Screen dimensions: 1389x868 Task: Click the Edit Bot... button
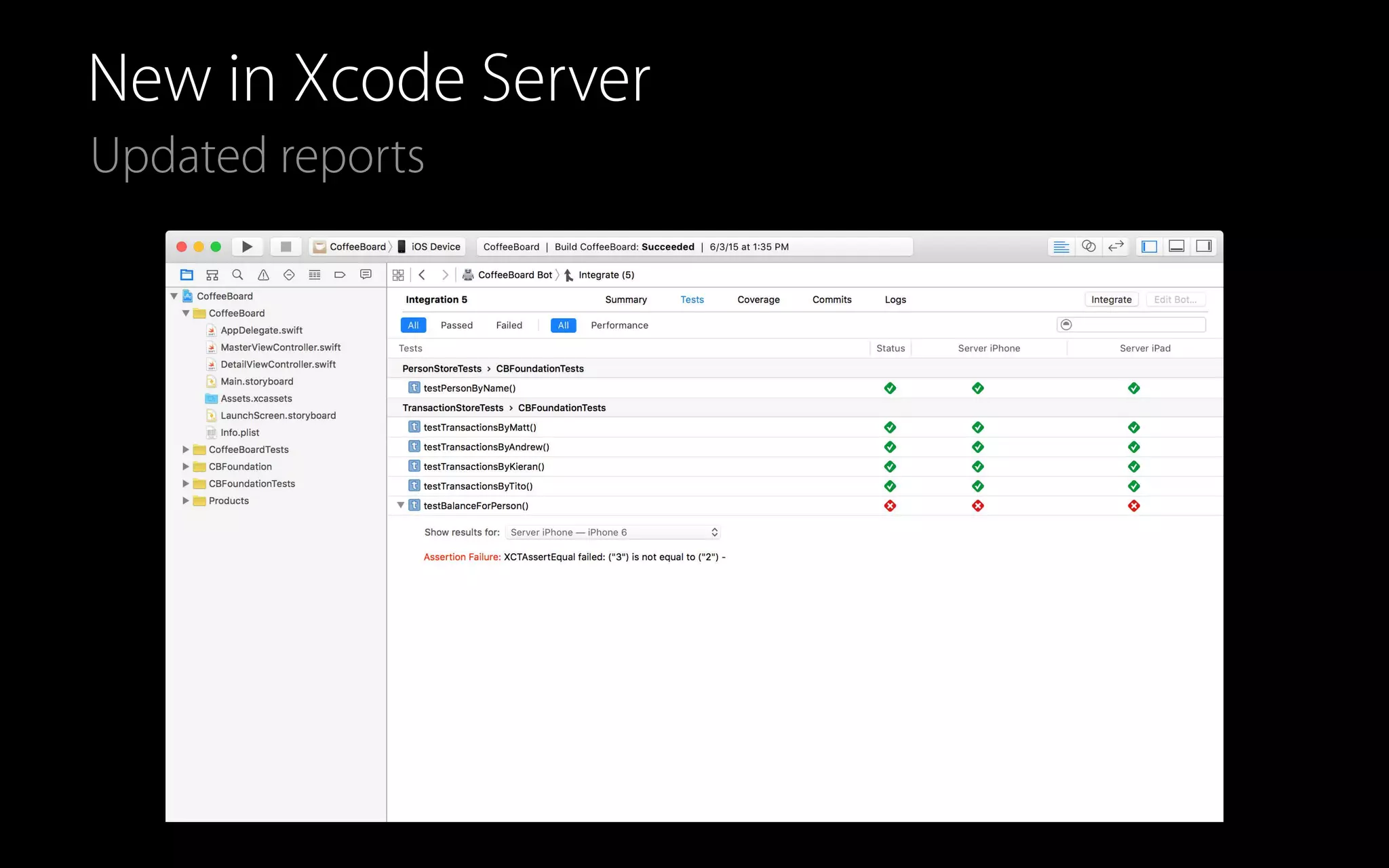(1175, 300)
